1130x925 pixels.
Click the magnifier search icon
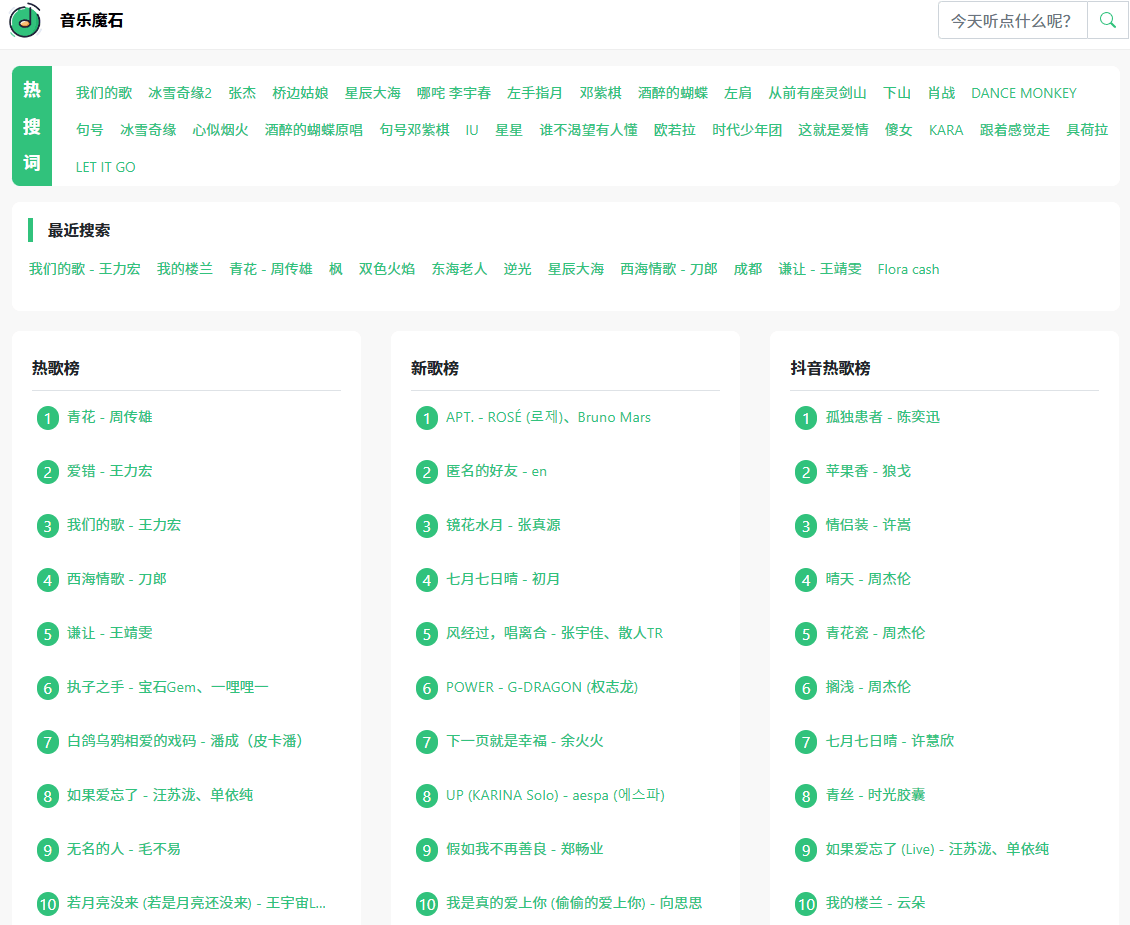(x=1107, y=20)
